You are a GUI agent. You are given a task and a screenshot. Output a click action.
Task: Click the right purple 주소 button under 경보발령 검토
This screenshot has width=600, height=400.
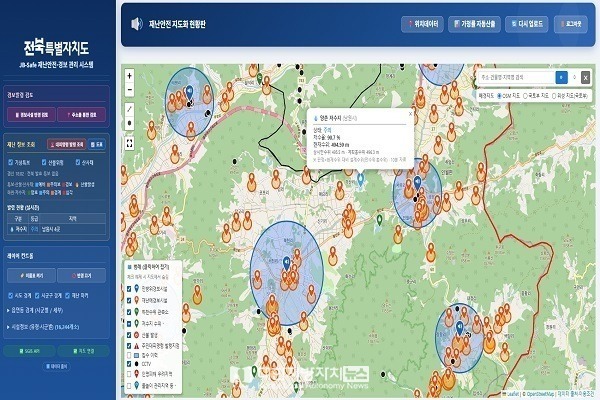82,114
